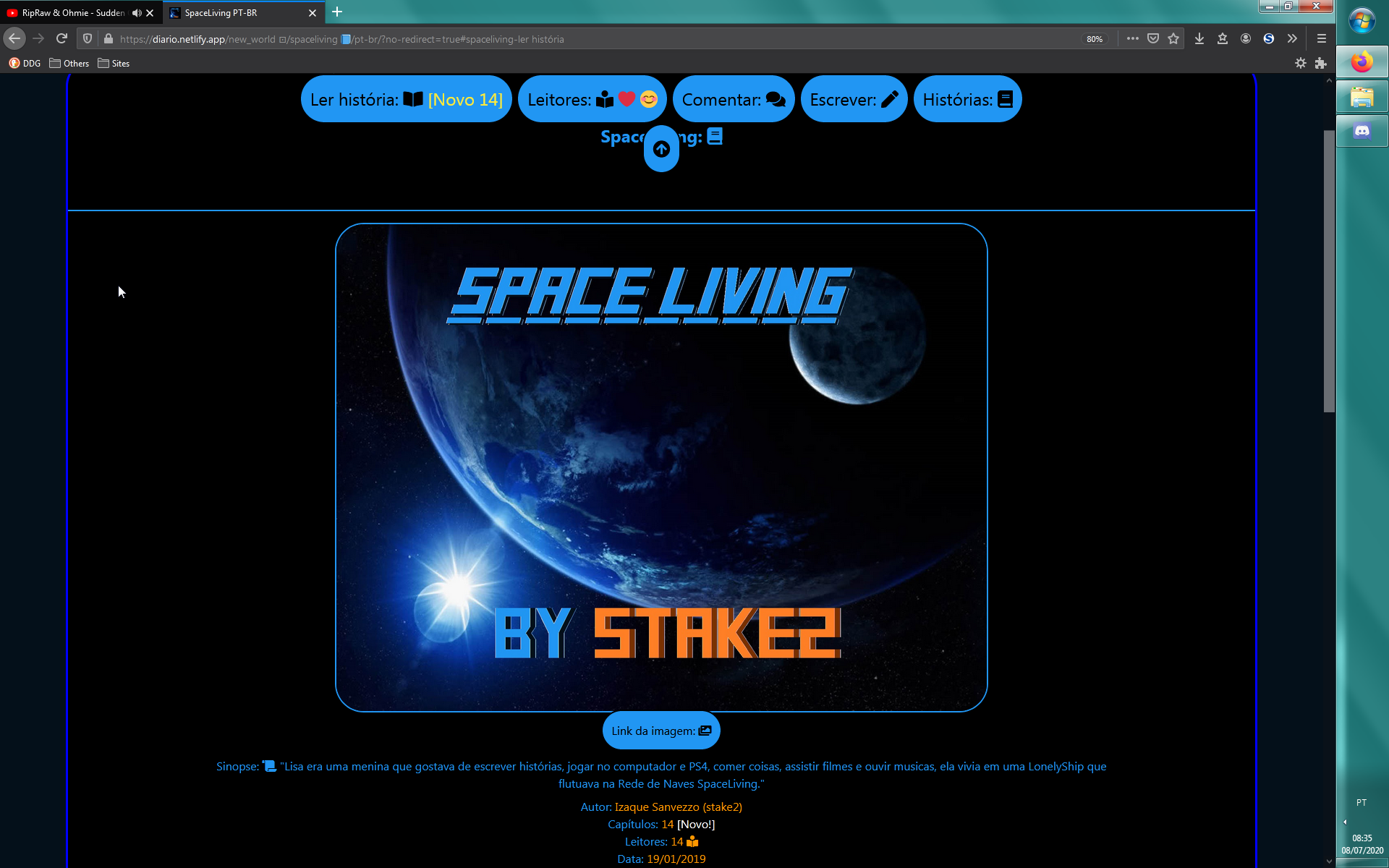Click the Pocket save icon

[x=1153, y=39]
